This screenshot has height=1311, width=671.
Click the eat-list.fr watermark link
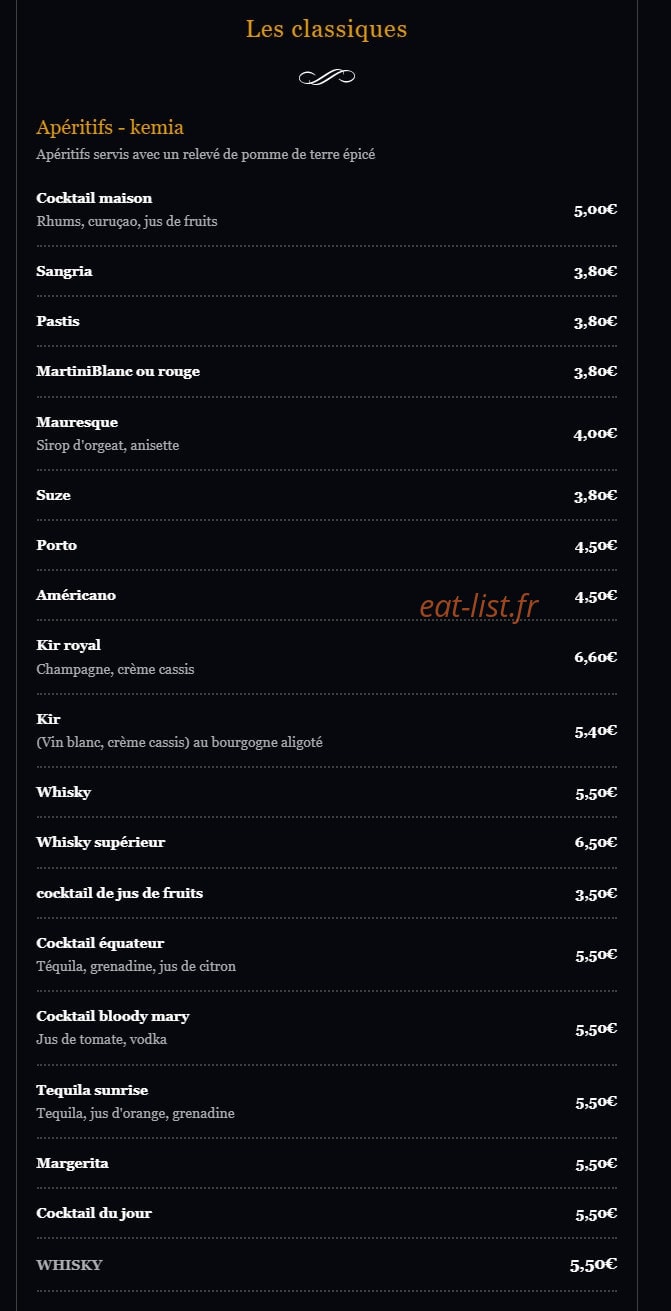click(479, 606)
